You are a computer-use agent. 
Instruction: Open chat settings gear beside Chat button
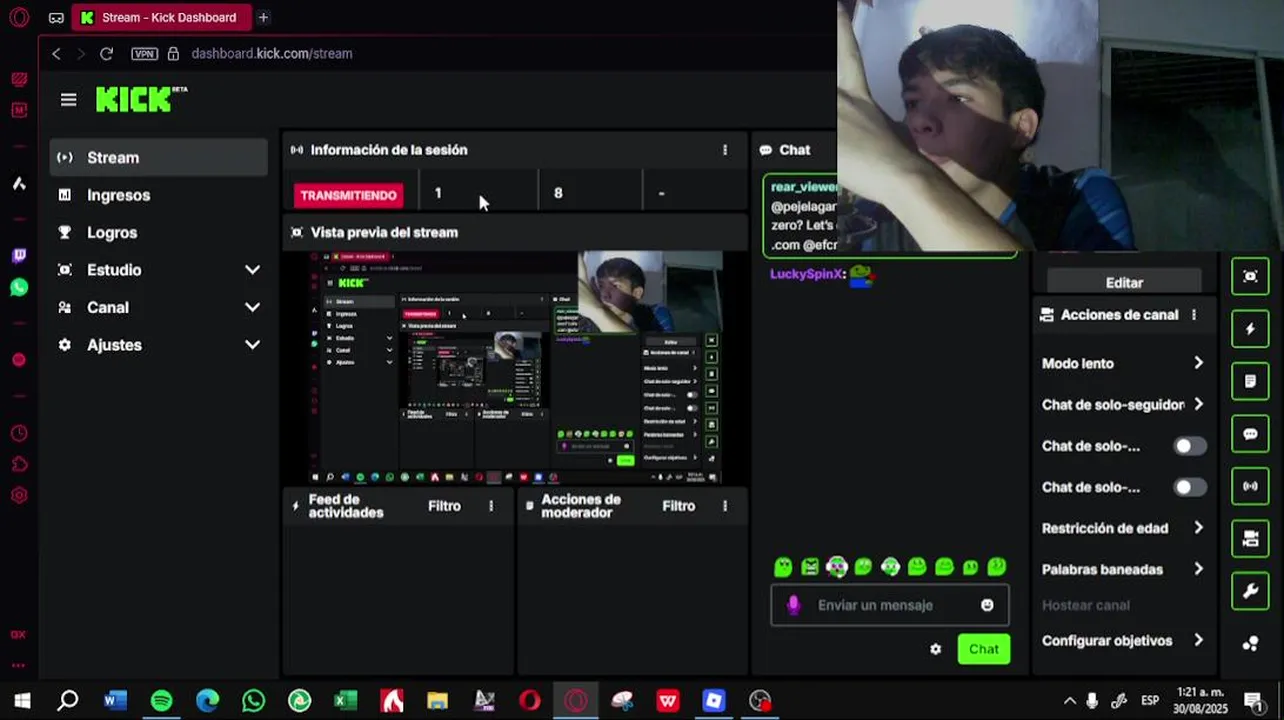click(935, 649)
